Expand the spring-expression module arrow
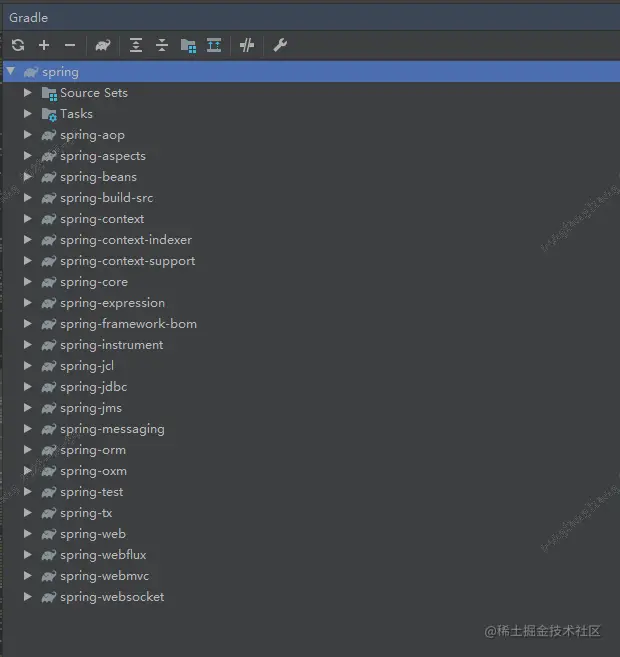The image size is (620, 657). click(28, 303)
